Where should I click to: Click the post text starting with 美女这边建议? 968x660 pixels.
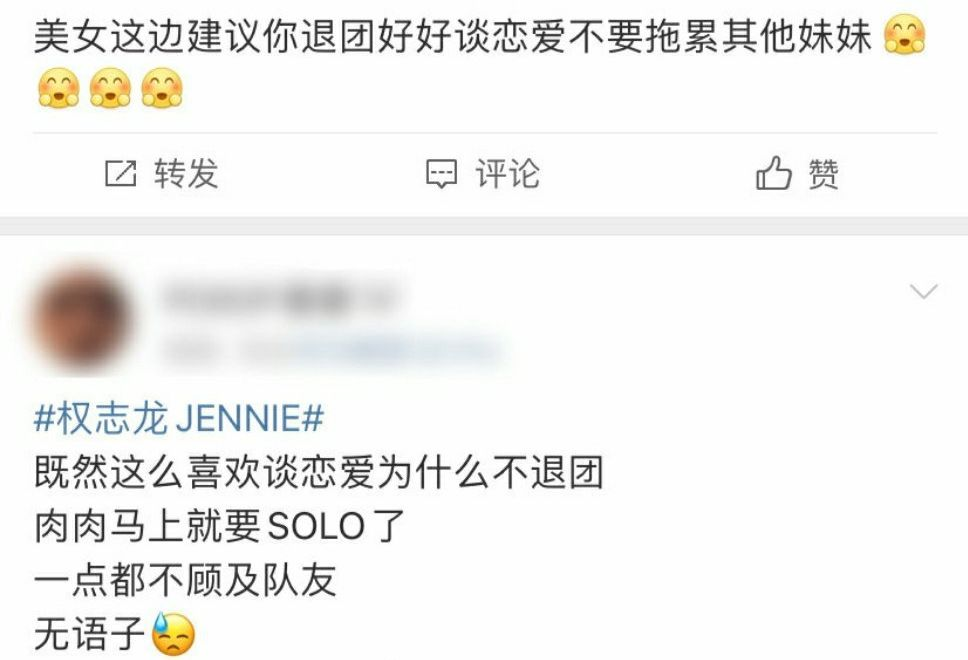[x=452, y=36]
